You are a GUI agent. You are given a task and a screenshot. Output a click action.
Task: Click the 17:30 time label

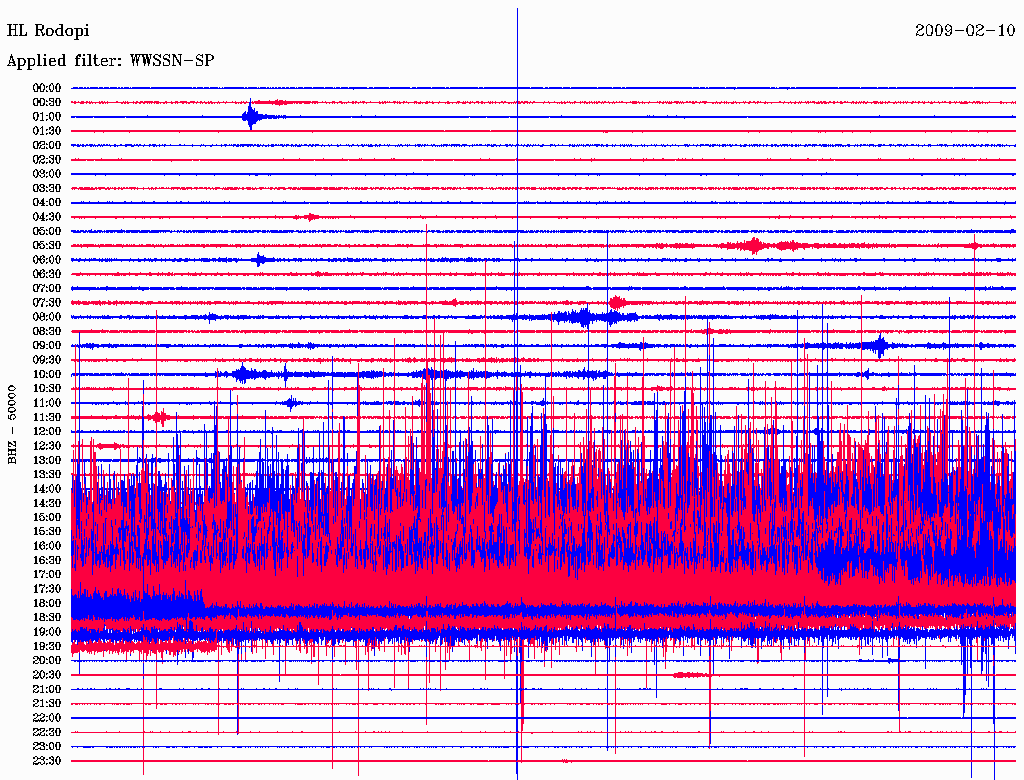click(47, 589)
